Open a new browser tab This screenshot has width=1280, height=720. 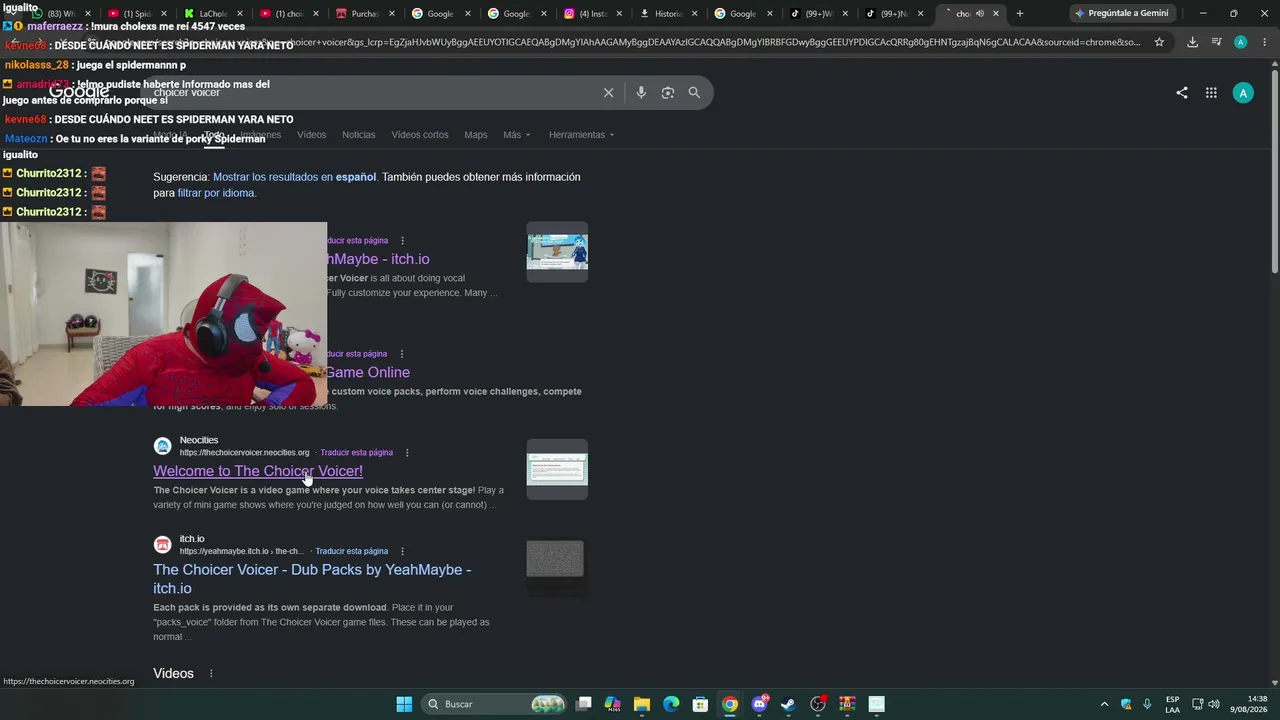[x=1020, y=14]
